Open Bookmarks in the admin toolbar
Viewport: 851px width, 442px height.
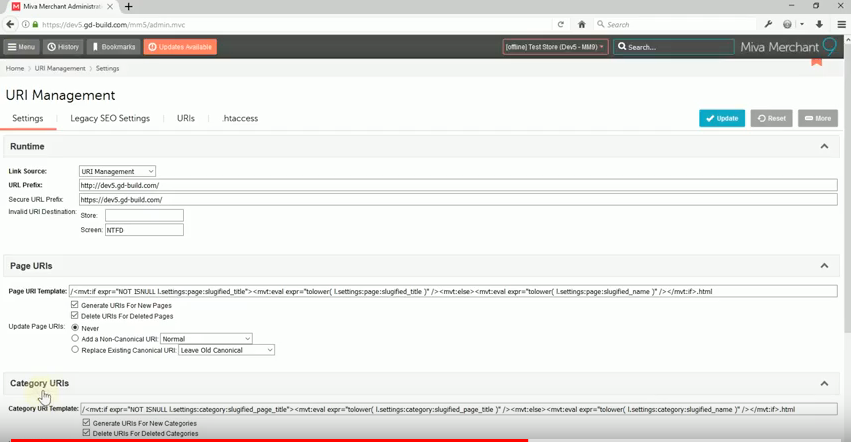[x=113, y=47]
